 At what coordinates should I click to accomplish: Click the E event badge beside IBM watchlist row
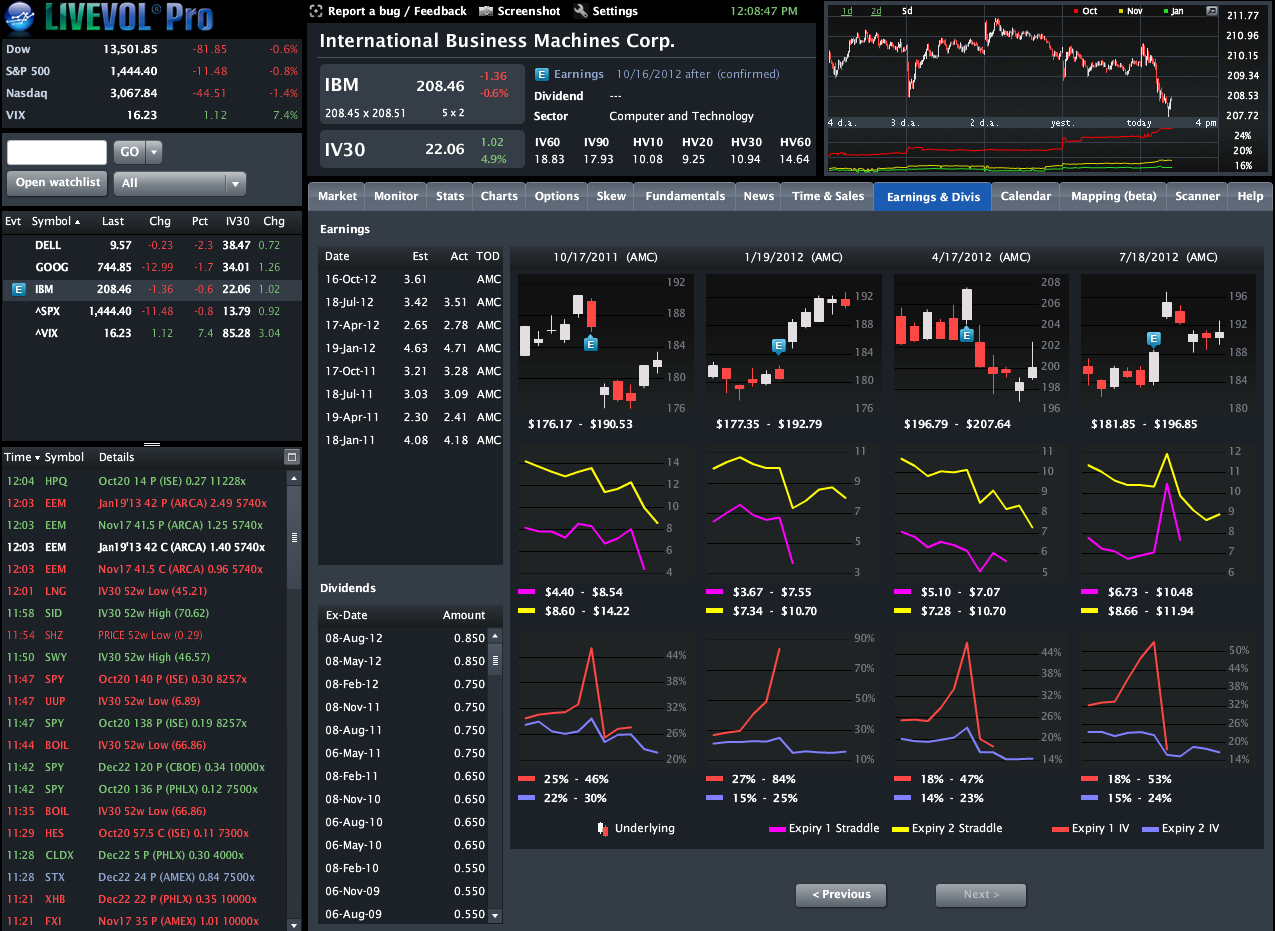(x=18, y=289)
